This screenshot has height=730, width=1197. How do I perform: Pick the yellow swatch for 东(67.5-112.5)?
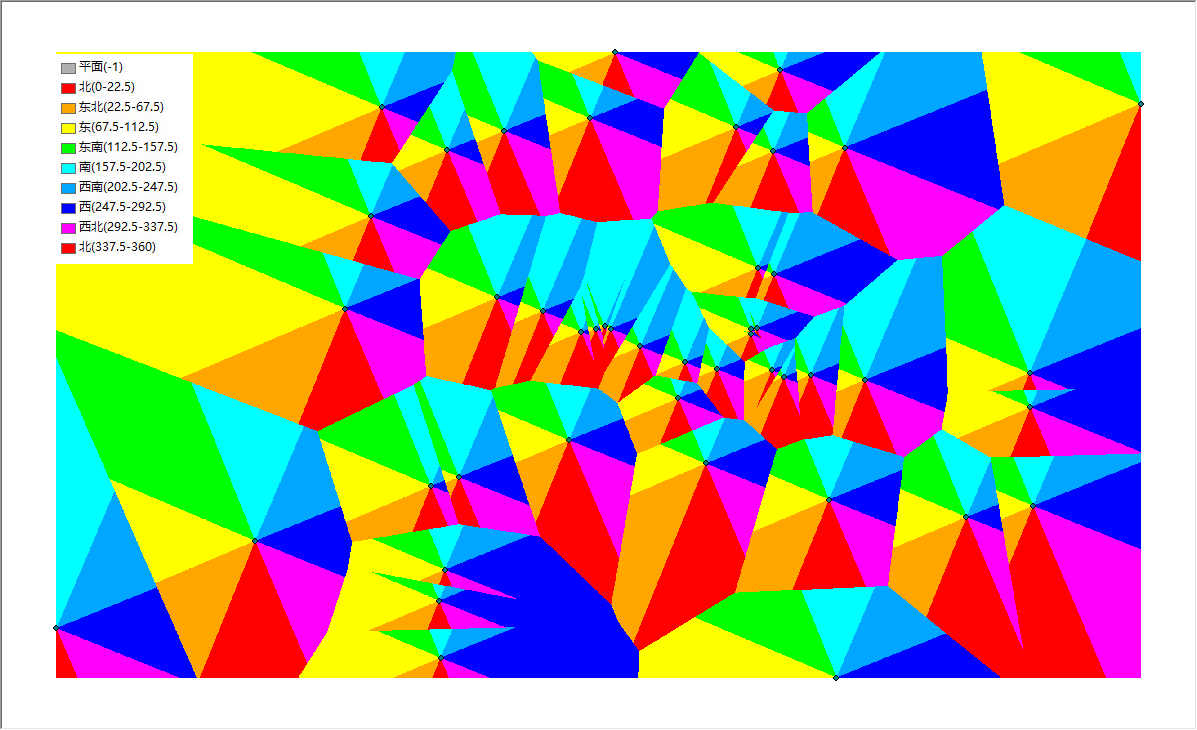pyautogui.click(x=69, y=128)
